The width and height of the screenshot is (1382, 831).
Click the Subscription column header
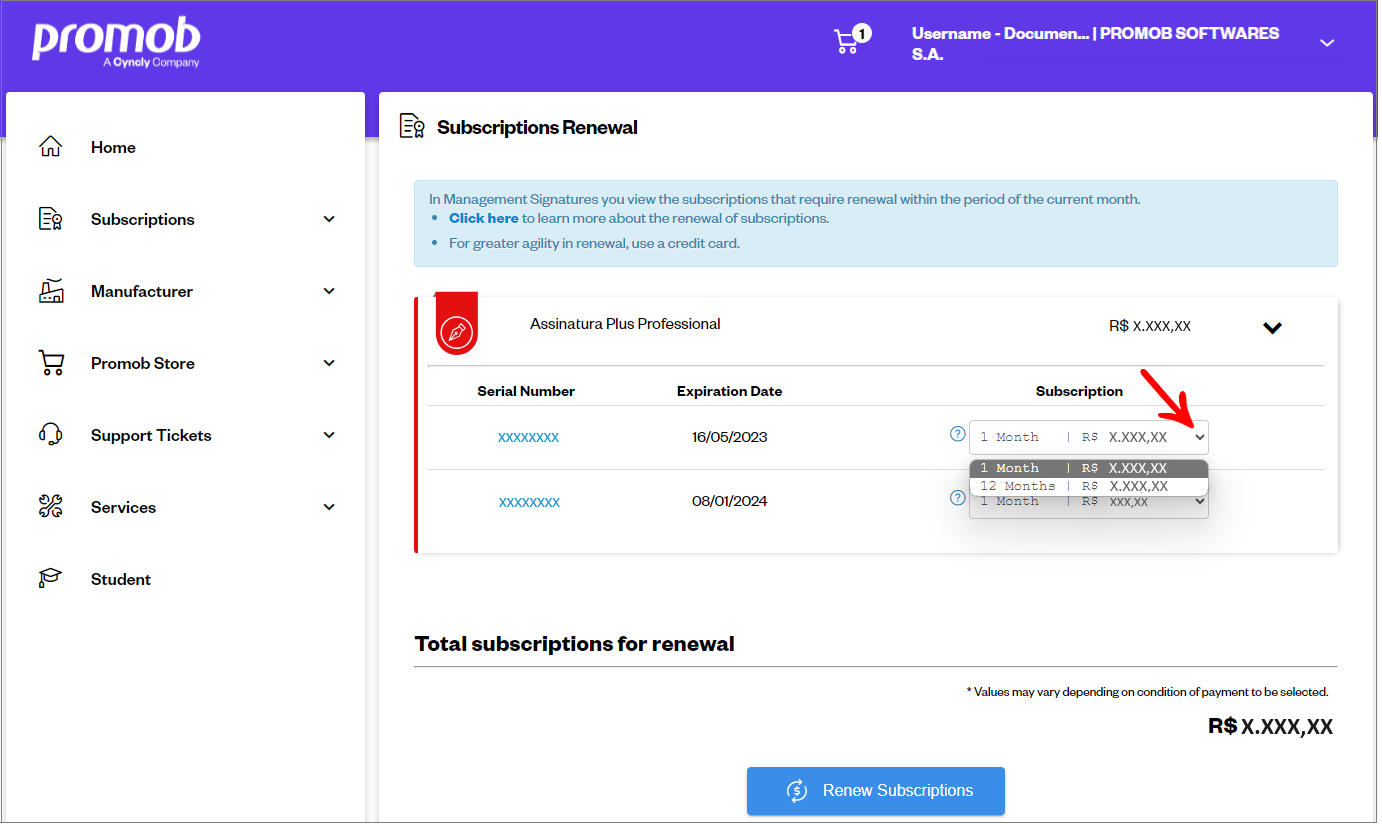(x=1079, y=391)
